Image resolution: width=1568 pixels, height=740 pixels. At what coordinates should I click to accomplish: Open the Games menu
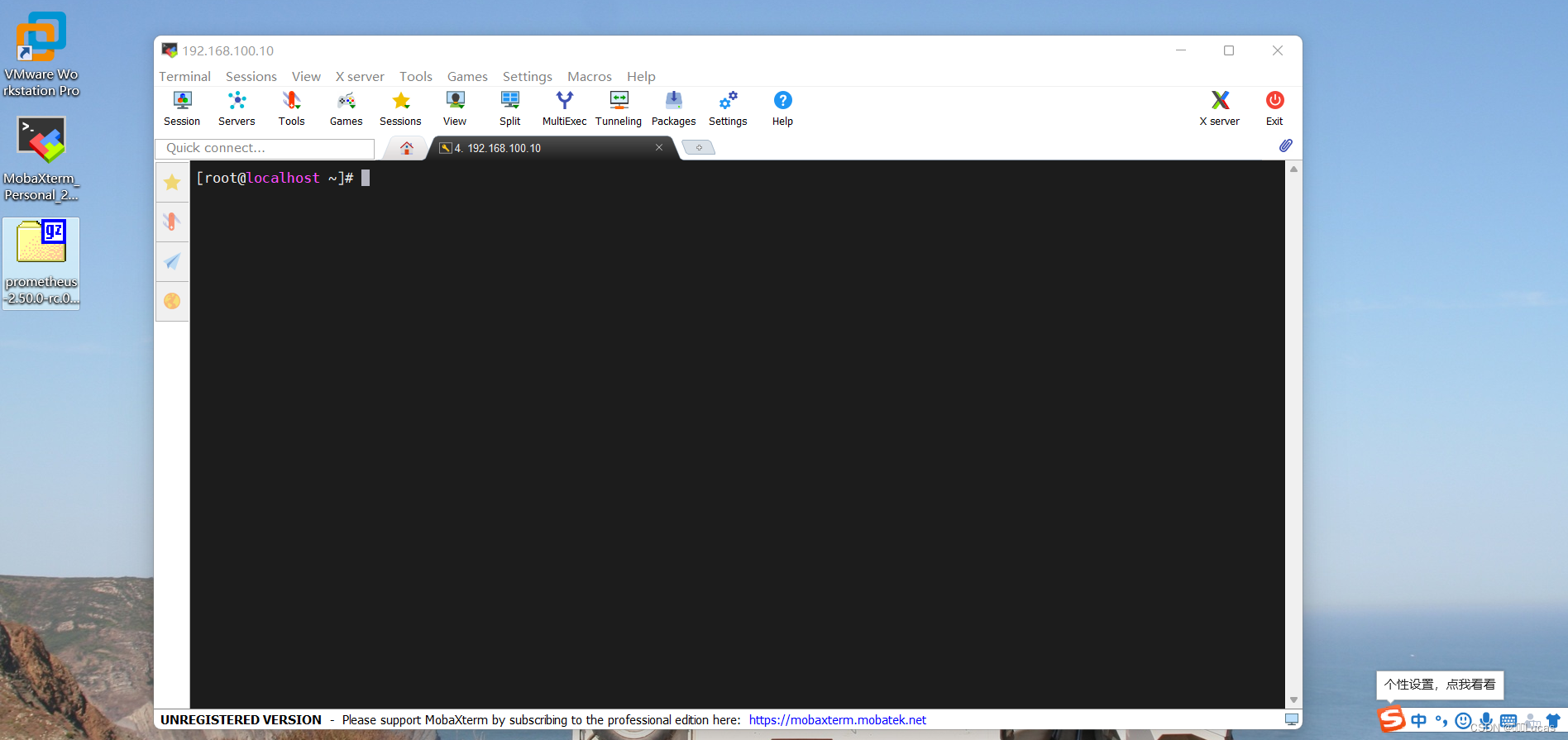coord(467,76)
